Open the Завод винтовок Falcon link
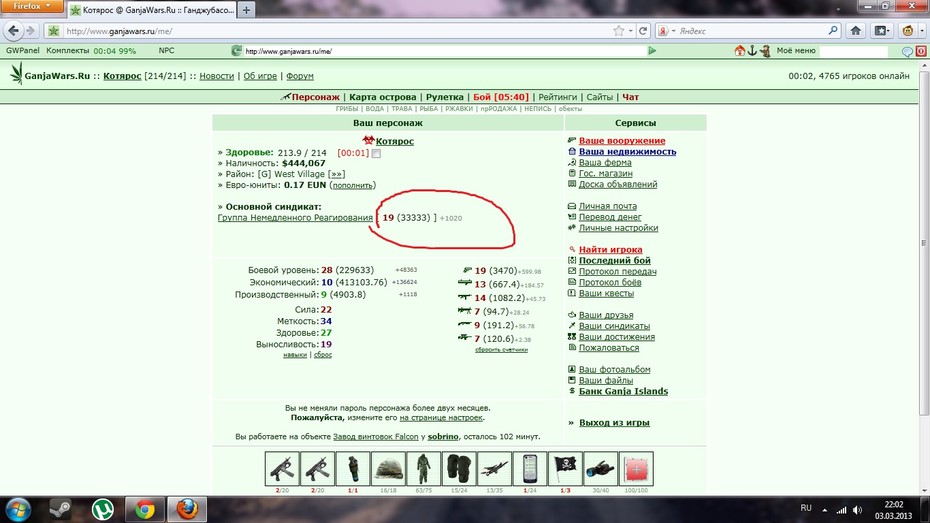The image size is (930, 523). tap(375, 436)
